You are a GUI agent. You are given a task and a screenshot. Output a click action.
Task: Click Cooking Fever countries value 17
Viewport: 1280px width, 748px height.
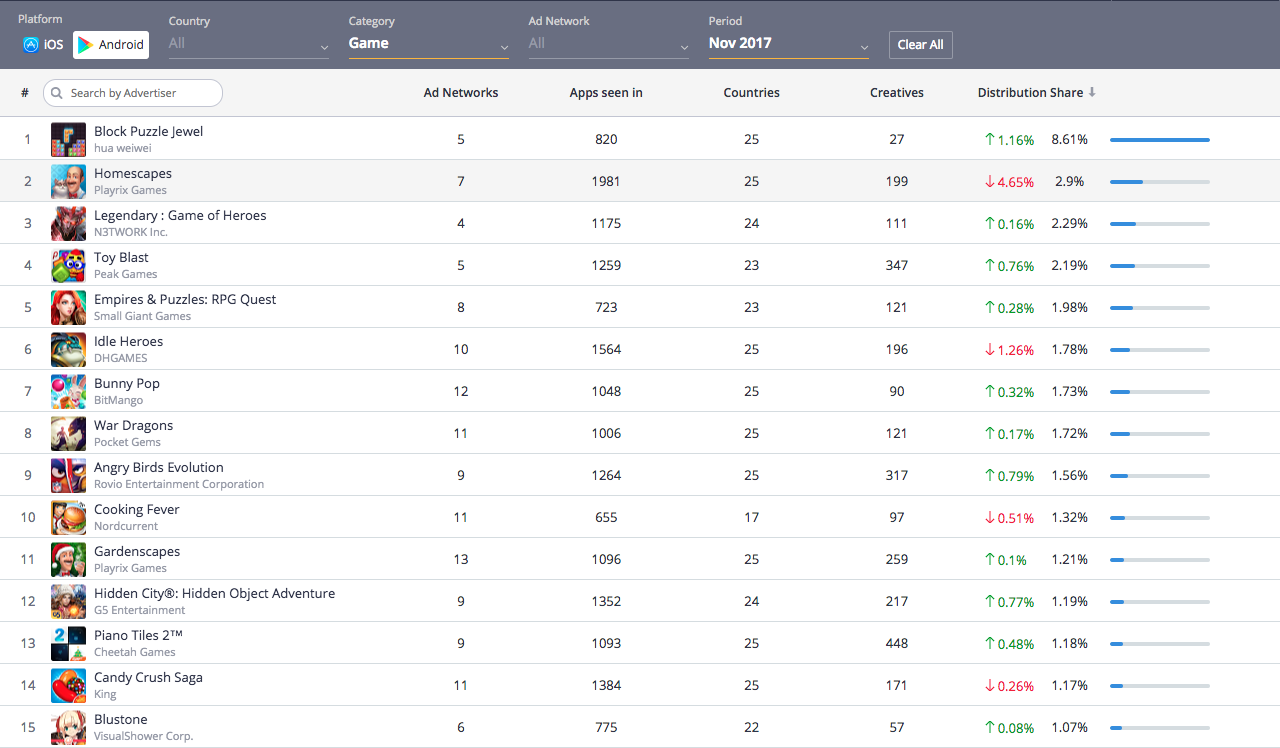point(752,518)
